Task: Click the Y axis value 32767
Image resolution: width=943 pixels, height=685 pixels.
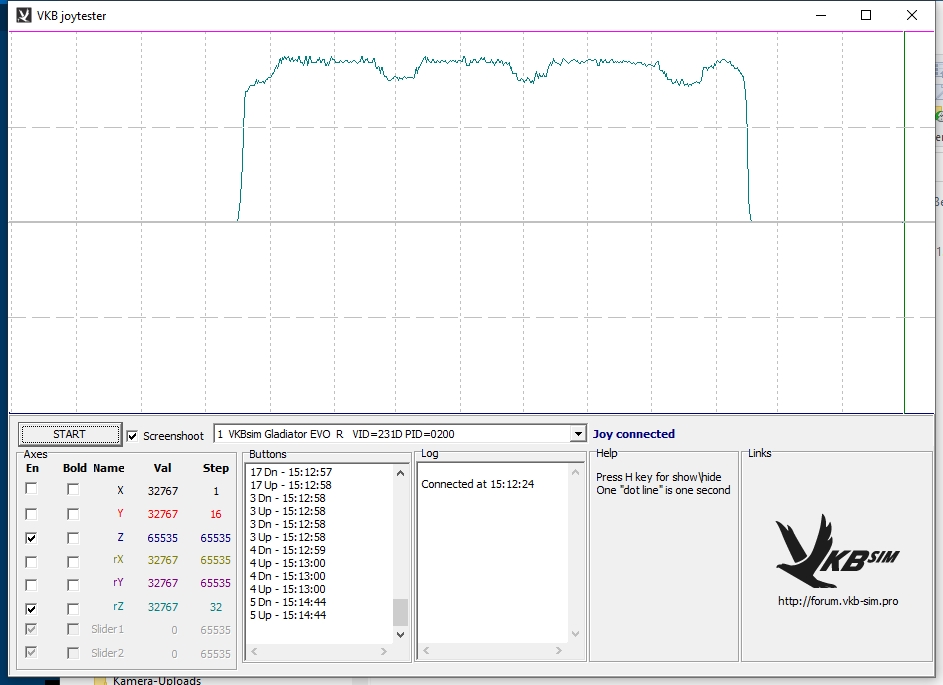Action: point(163,514)
